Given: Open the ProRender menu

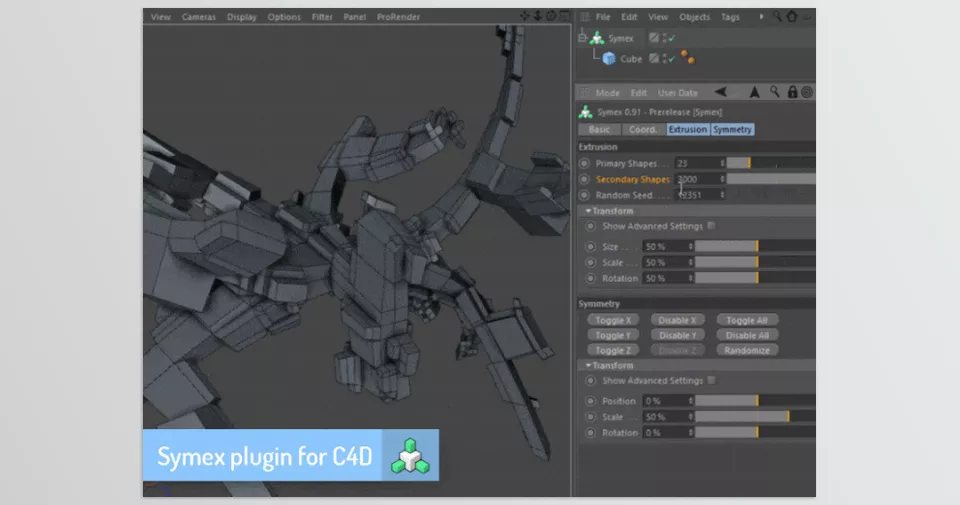Looking at the screenshot, I should [399, 17].
